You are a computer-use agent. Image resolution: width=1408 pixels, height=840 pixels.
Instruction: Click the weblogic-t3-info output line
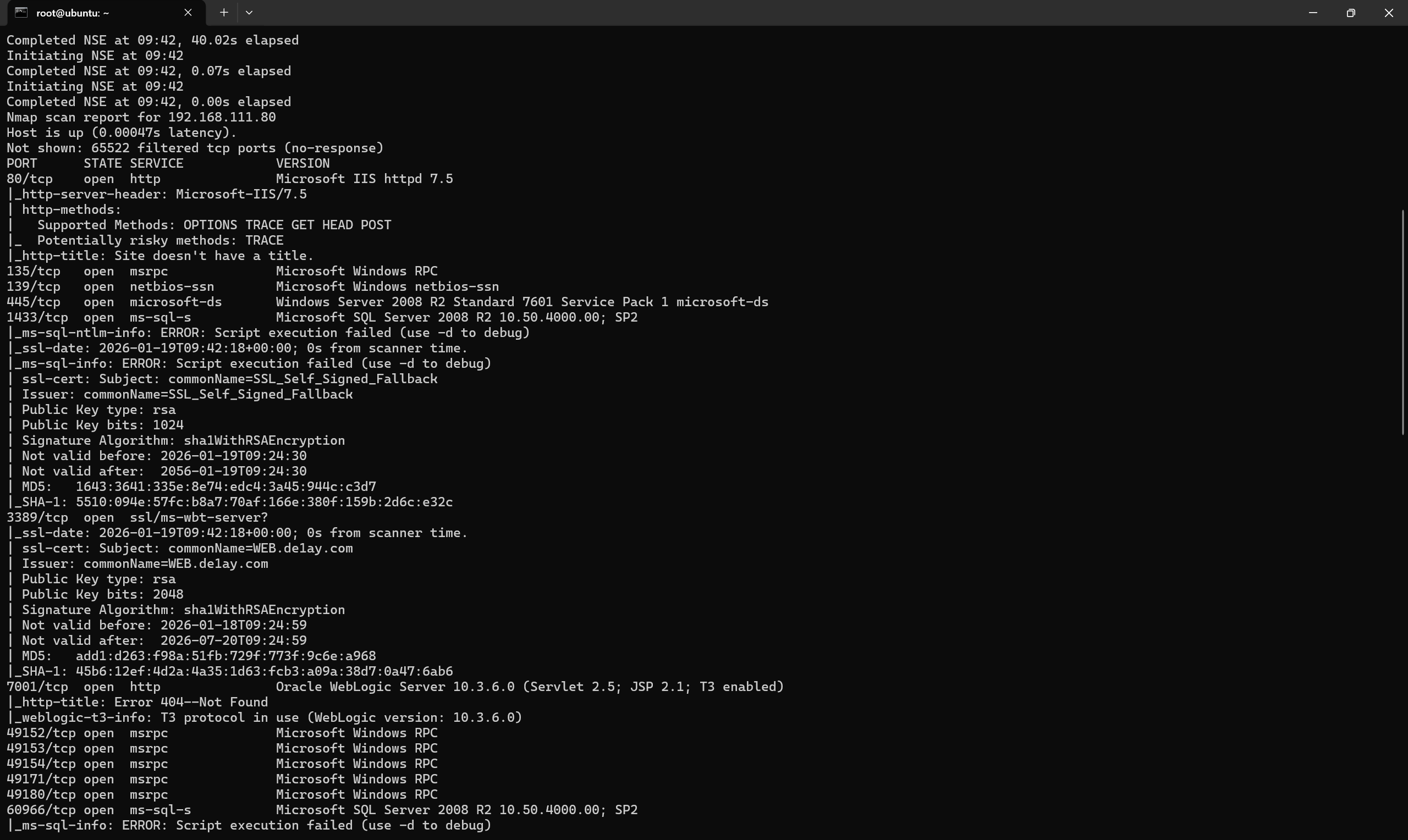pyautogui.click(x=265, y=718)
